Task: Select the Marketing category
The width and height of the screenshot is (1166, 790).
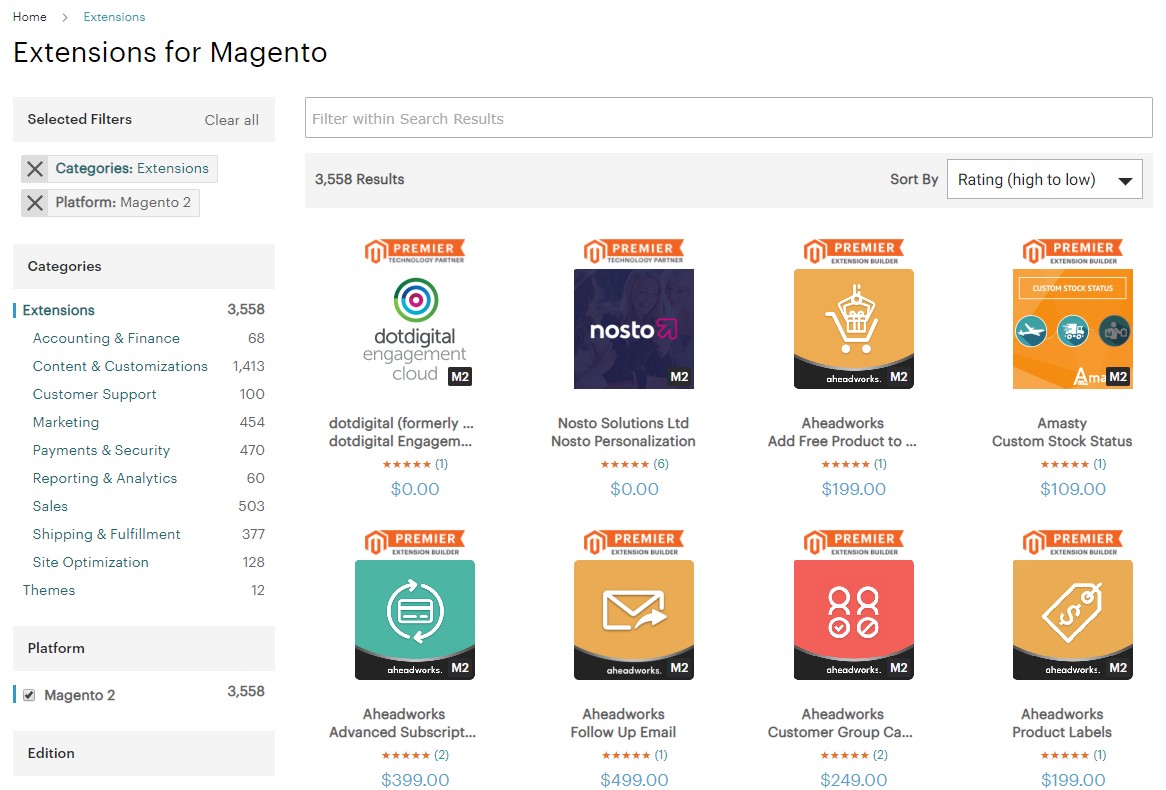Action: [x=66, y=422]
